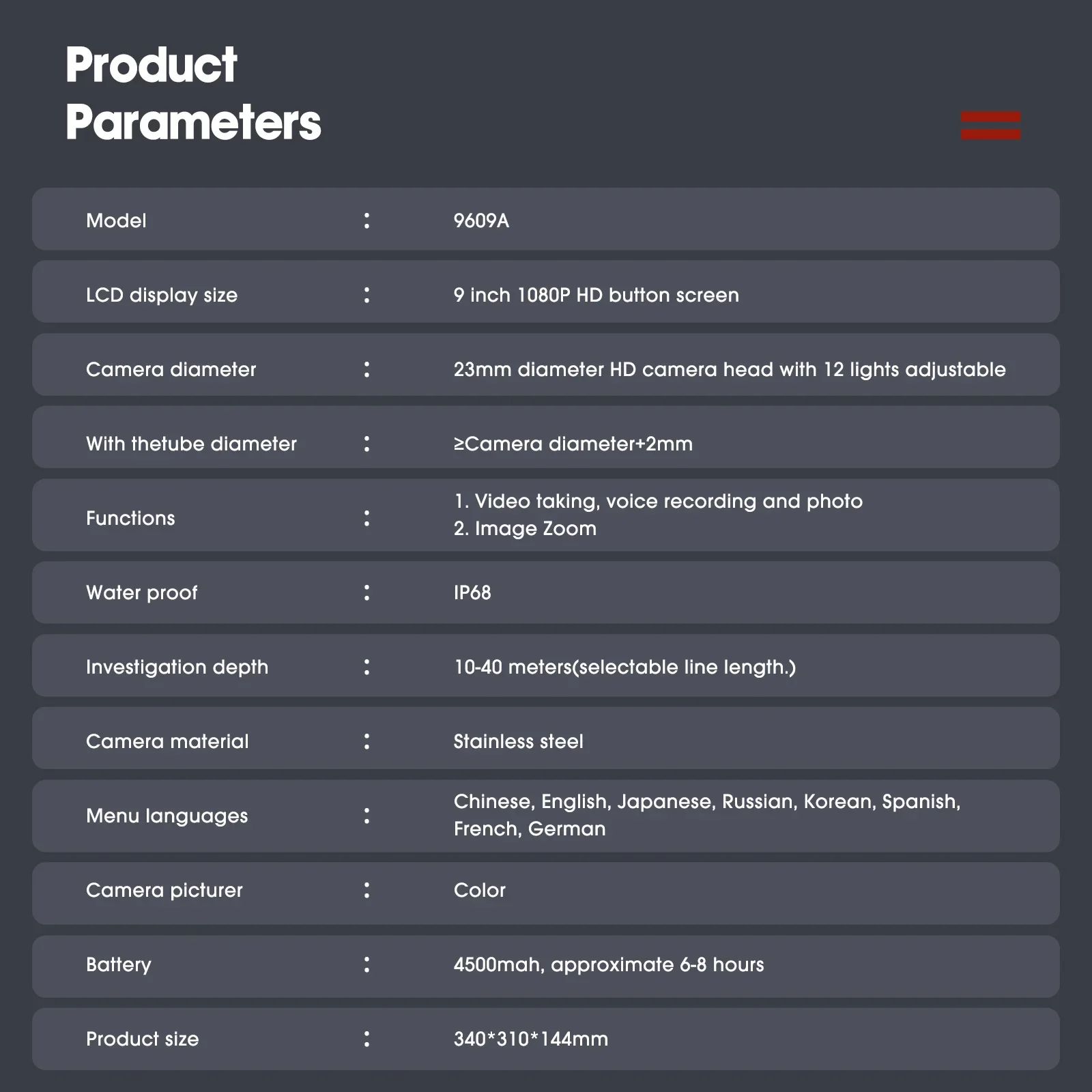Screen dimensions: 1092x1092
Task: Select the IP68 water proof value
Action: pos(472,592)
